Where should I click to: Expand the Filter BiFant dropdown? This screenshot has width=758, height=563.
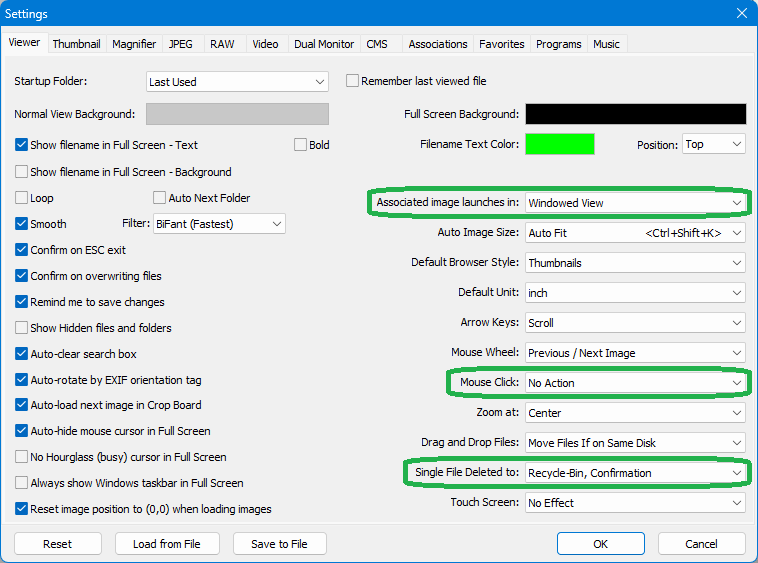tap(218, 224)
